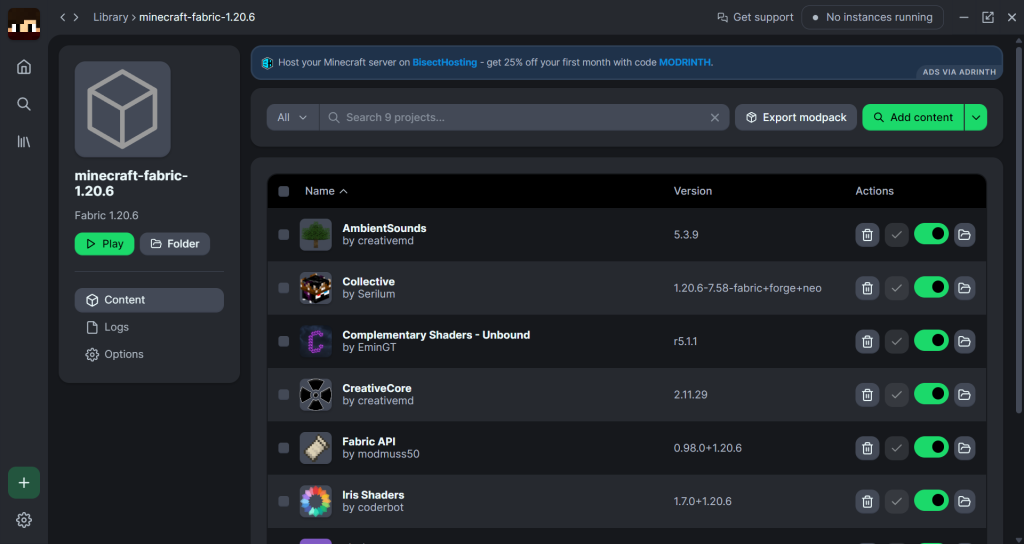Image resolution: width=1024 pixels, height=544 pixels.
Task: Switch to the Logs tab
Action: (x=116, y=327)
